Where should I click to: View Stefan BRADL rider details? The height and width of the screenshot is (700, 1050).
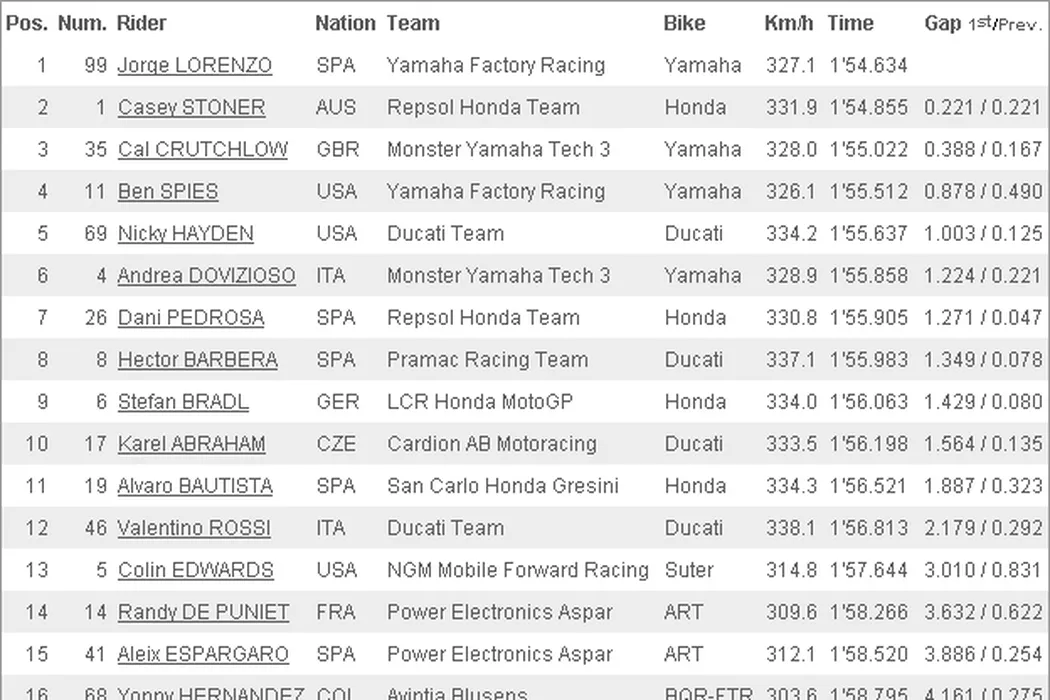click(183, 402)
